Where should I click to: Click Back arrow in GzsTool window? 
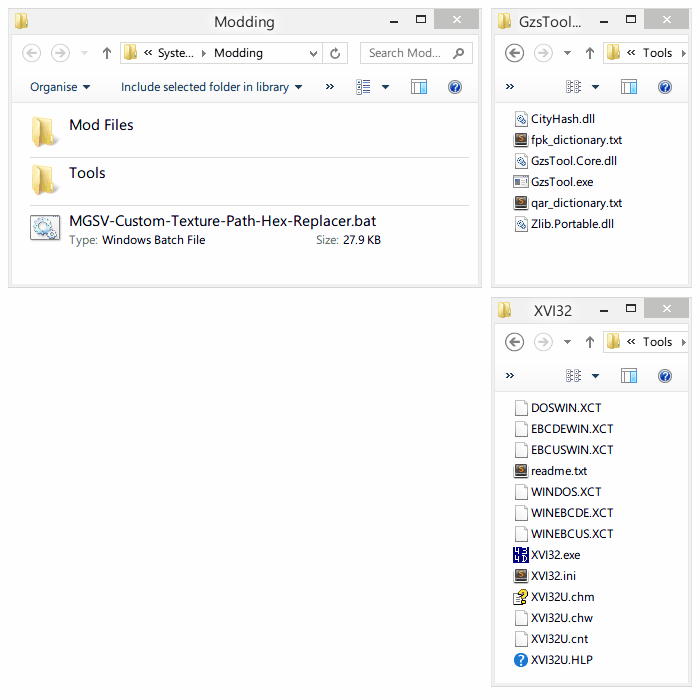pos(514,54)
